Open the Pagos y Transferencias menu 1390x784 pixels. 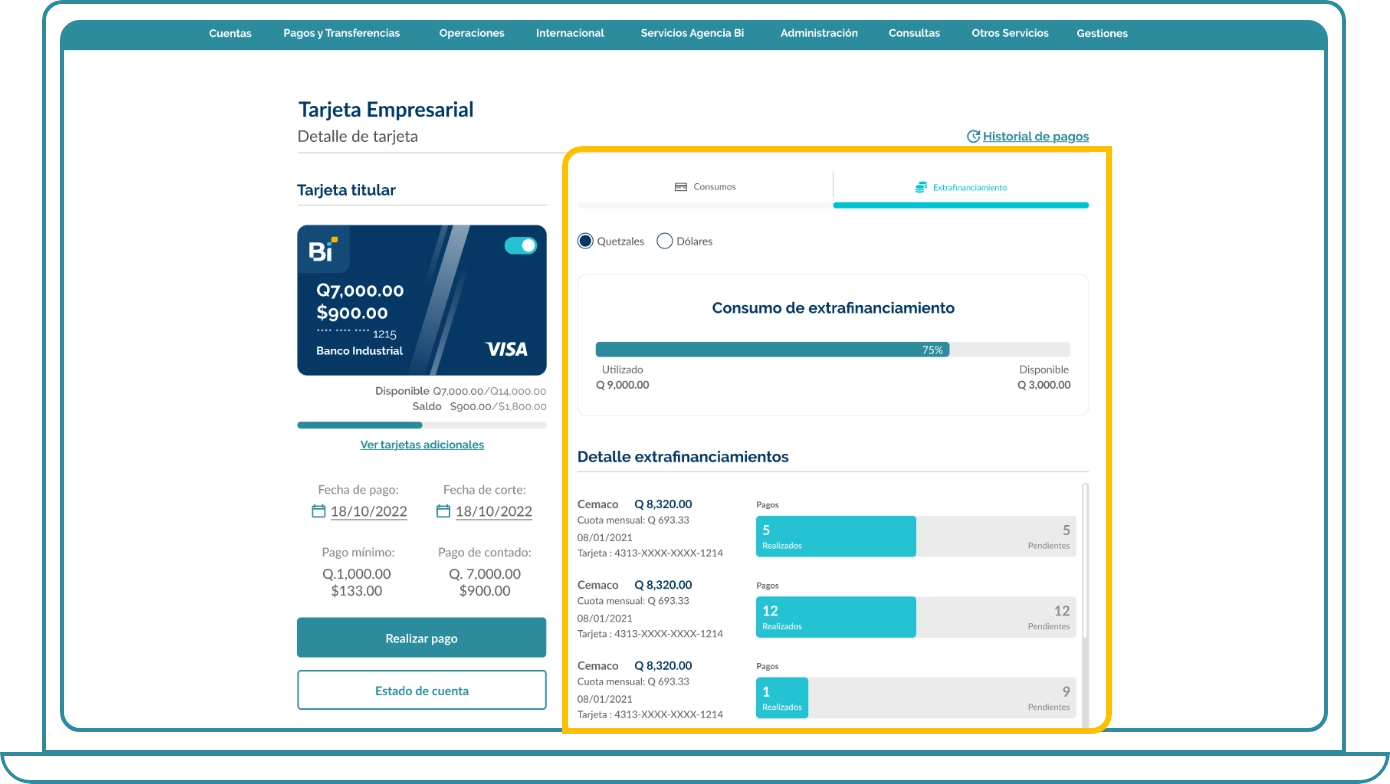tap(341, 33)
